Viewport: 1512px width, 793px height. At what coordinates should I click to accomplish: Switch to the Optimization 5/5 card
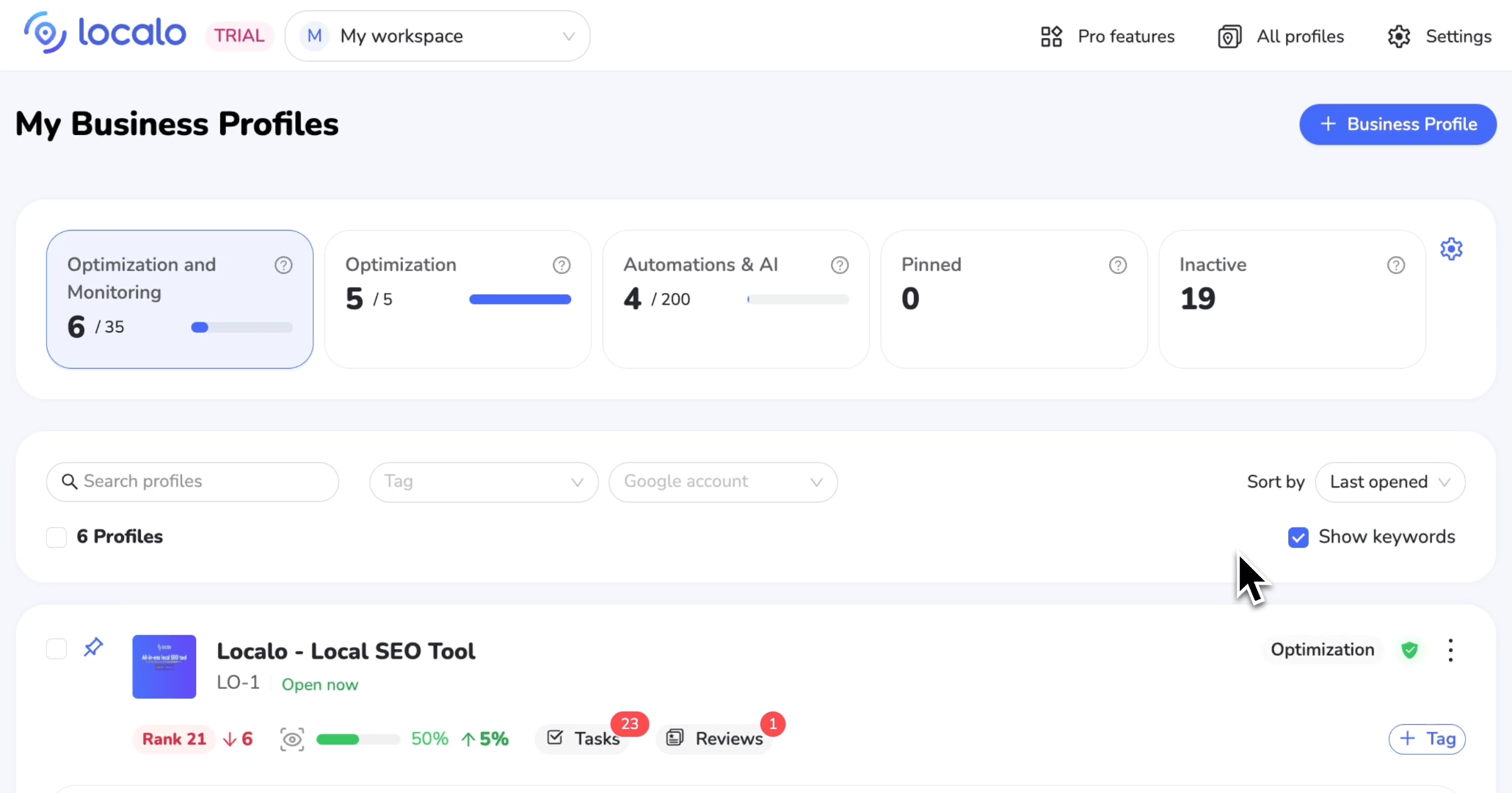(457, 299)
